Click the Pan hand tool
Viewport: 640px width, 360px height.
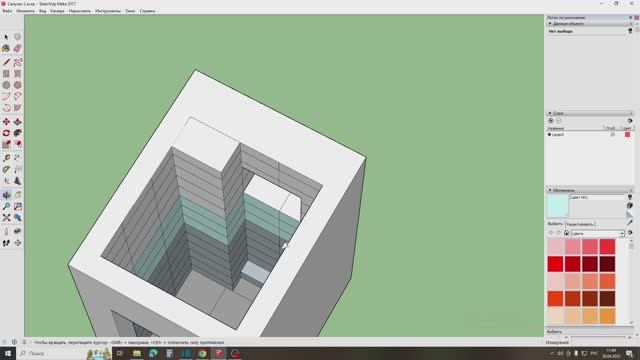tap(18, 195)
